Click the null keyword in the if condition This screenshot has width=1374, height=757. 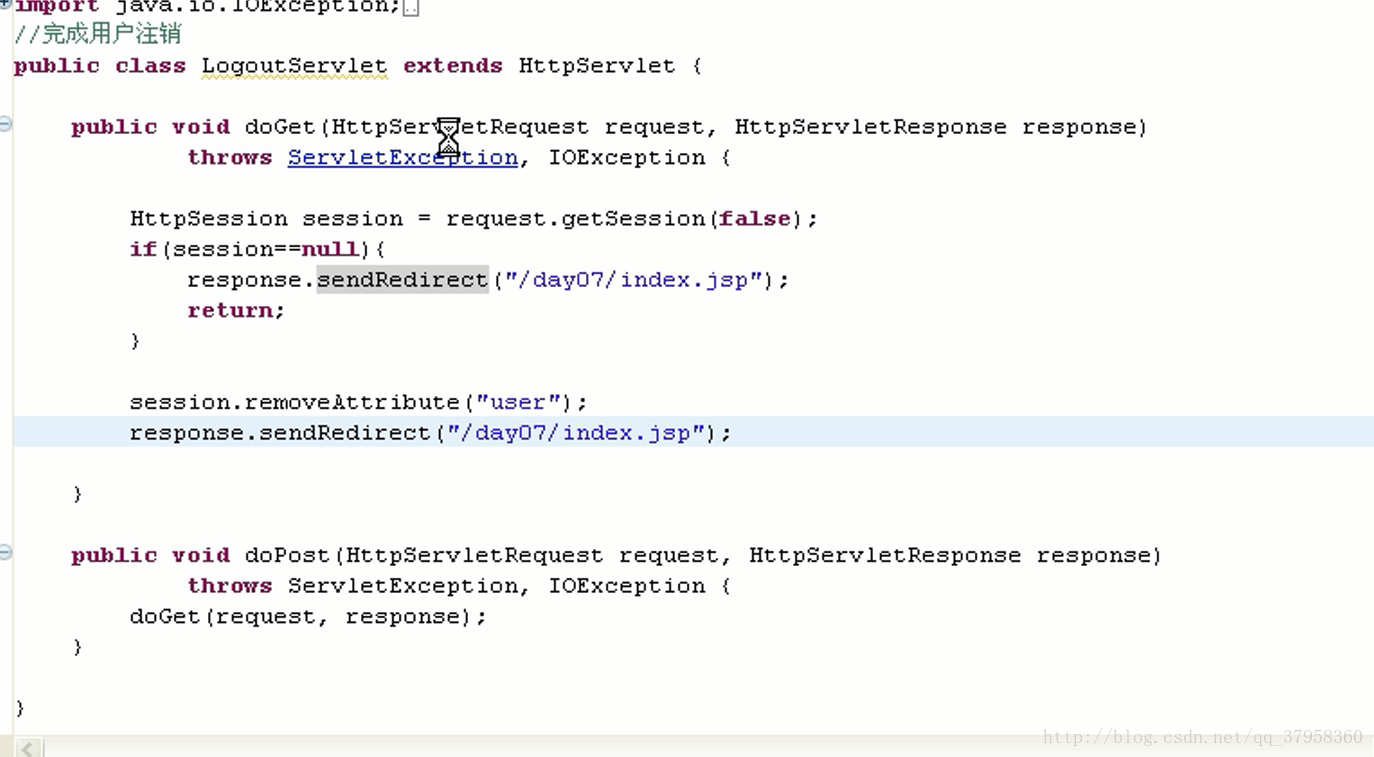click(x=330, y=249)
